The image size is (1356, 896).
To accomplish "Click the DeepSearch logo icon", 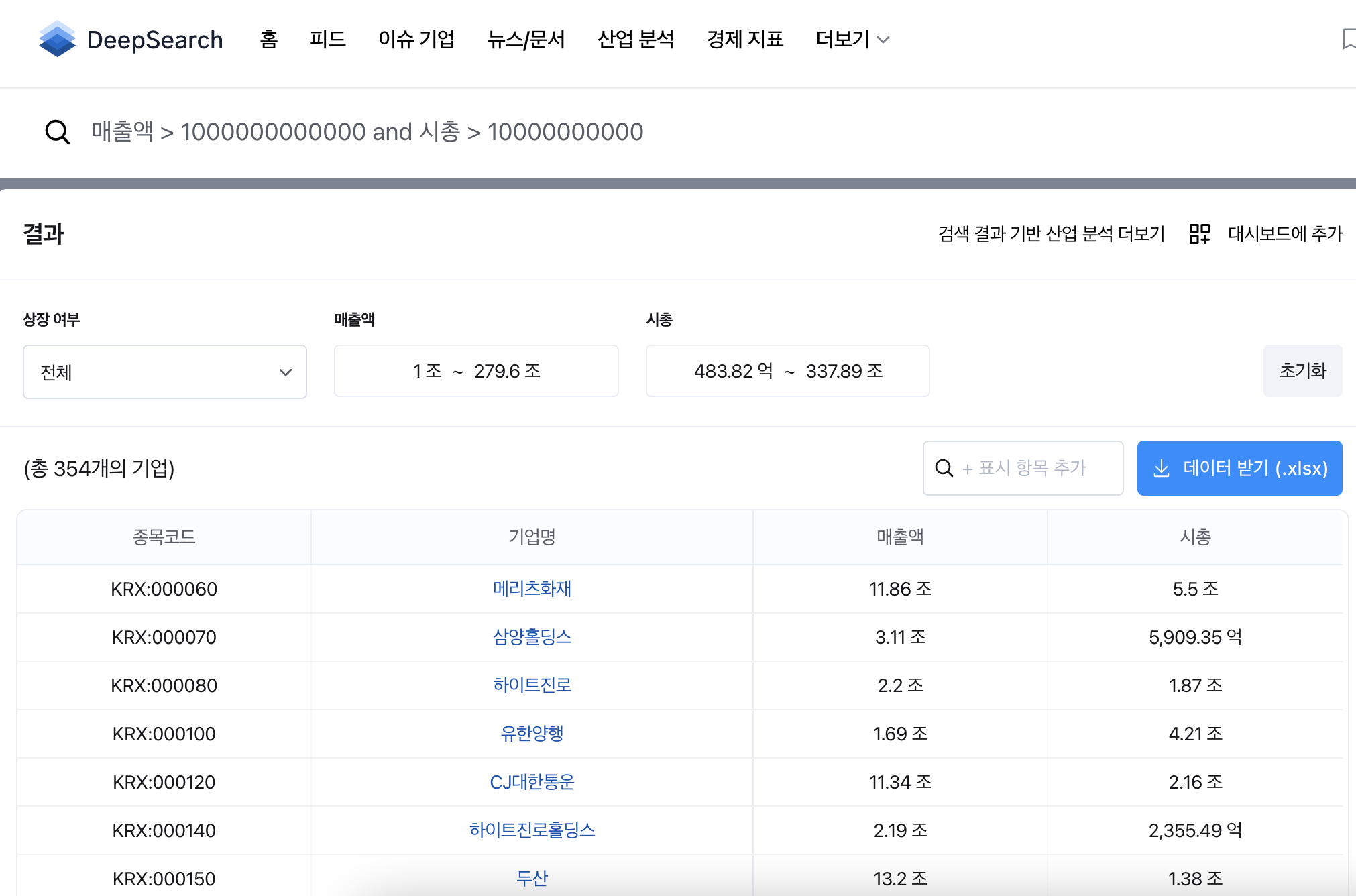I will click(x=57, y=39).
